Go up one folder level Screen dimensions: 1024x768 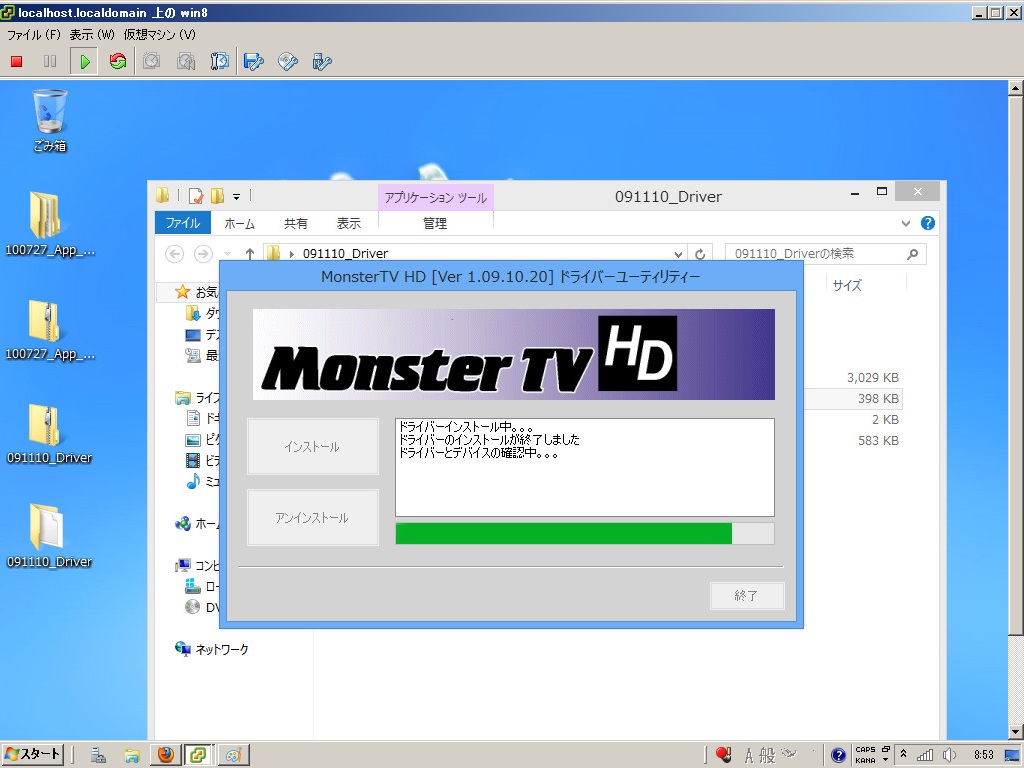point(249,253)
